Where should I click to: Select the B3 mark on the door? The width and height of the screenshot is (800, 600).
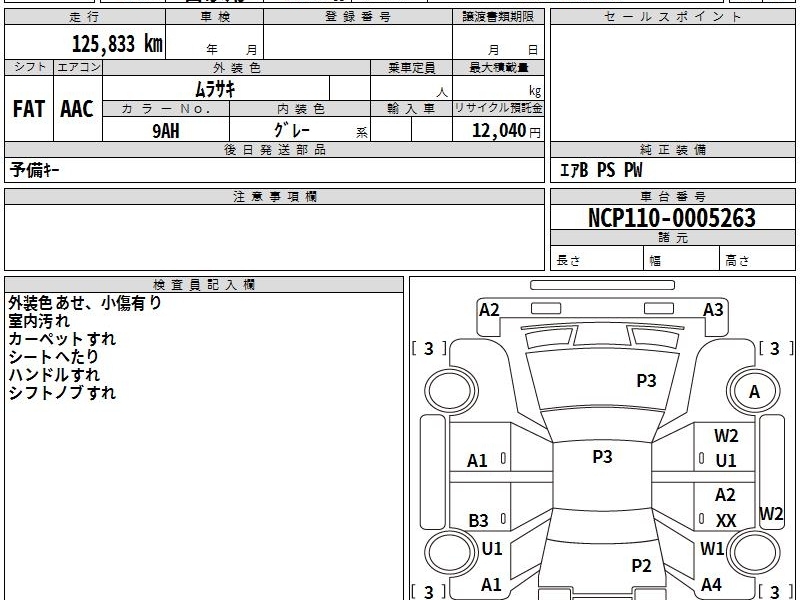478,521
